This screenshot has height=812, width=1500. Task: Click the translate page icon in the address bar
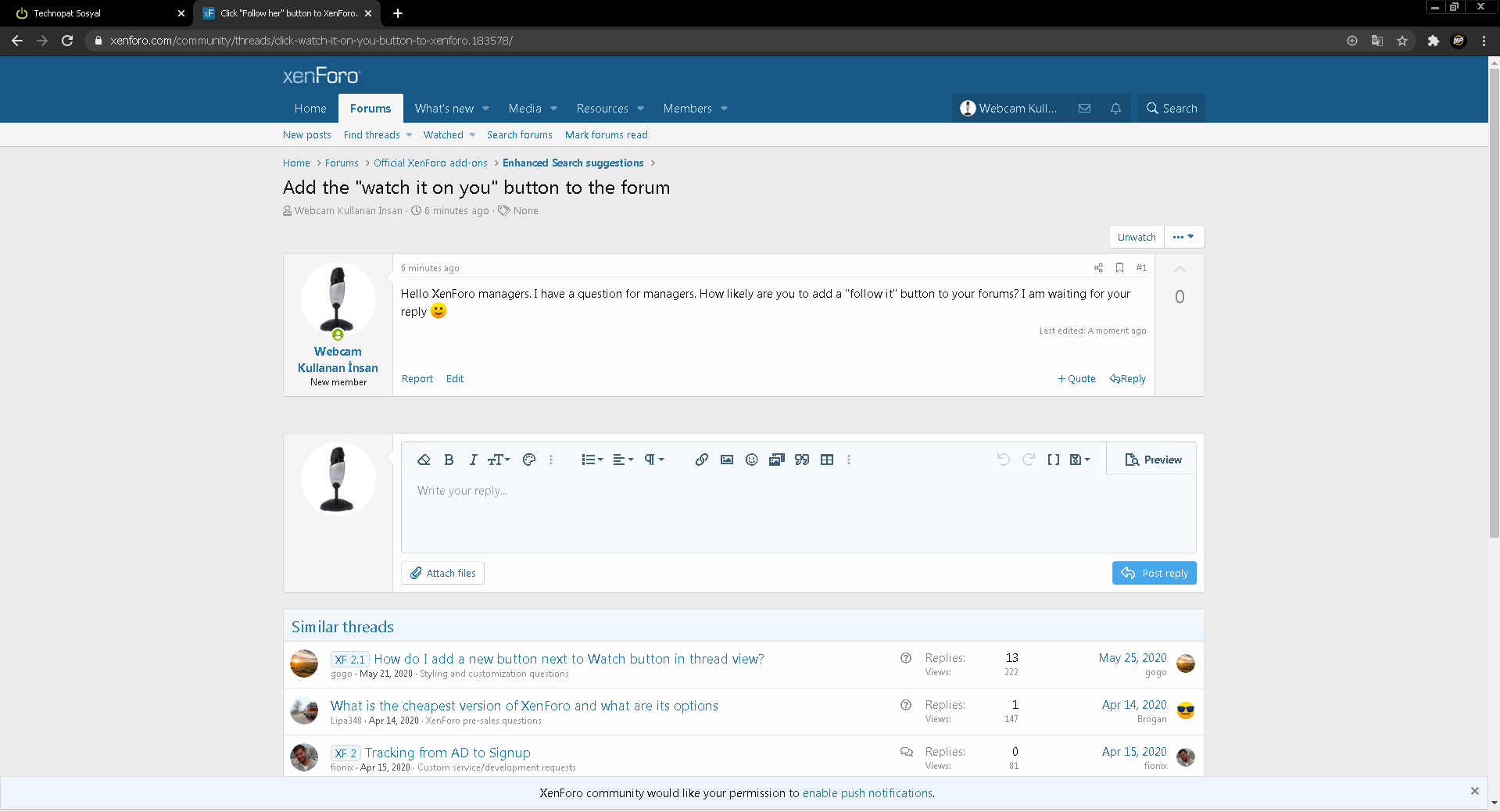tap(1377, 41)
